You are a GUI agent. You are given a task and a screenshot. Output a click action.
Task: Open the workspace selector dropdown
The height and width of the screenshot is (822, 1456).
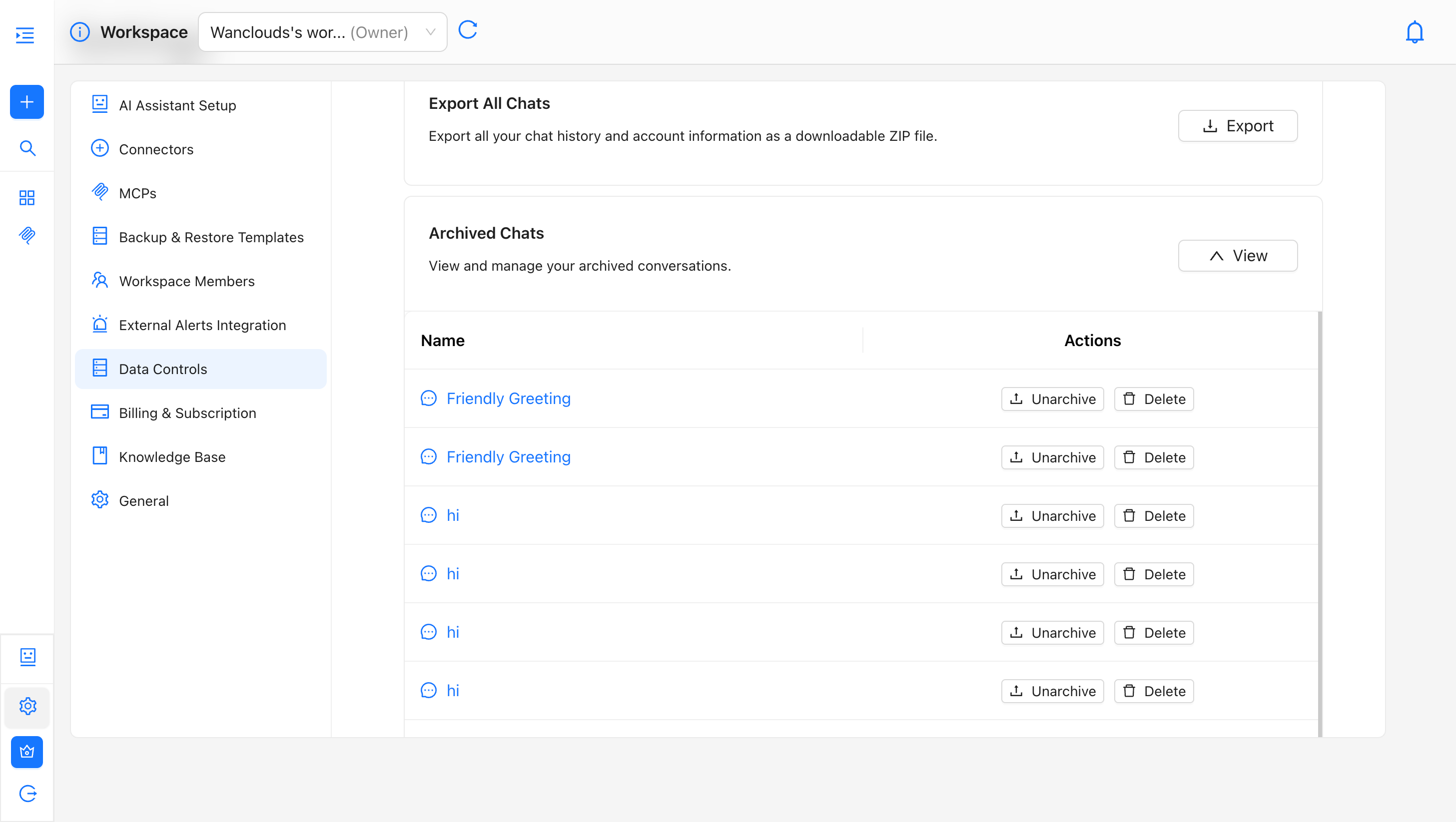322,32
